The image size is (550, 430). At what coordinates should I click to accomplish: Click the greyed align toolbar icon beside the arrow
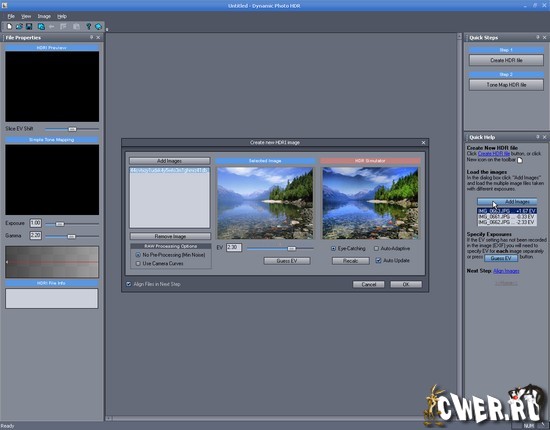tap(63, 26)
